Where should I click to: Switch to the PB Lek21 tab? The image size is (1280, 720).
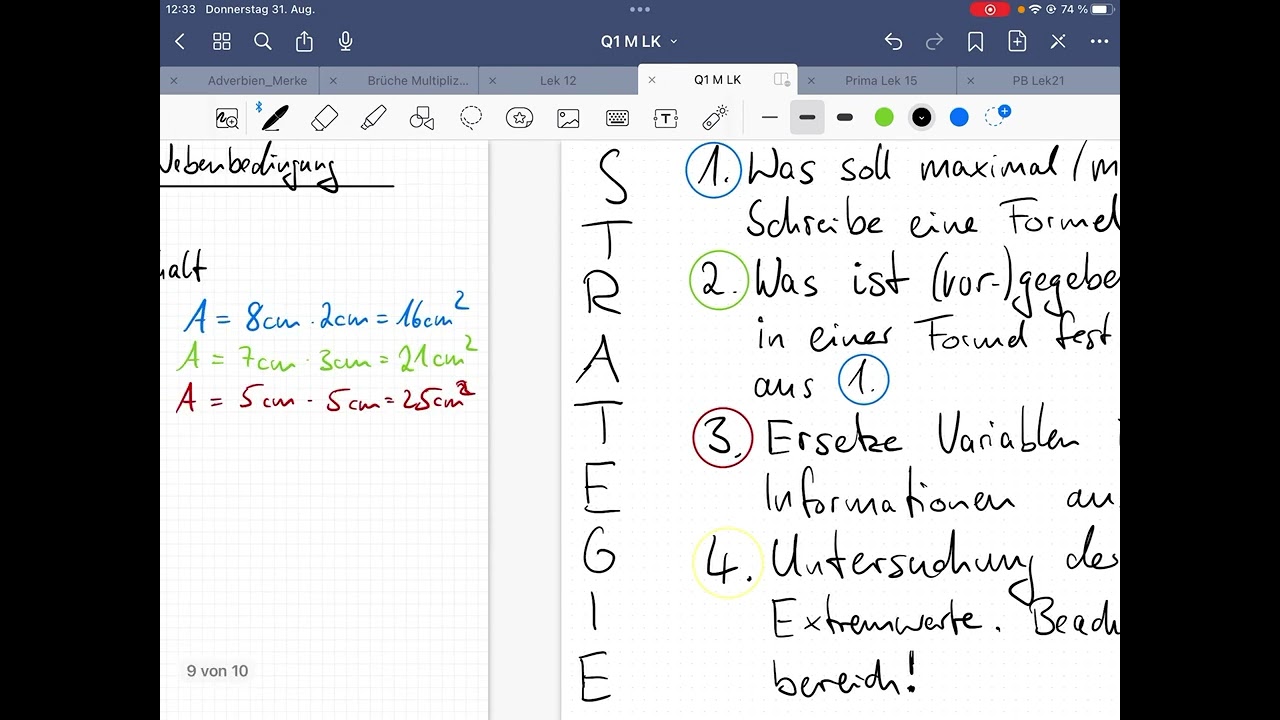[x=1038, y=80]
